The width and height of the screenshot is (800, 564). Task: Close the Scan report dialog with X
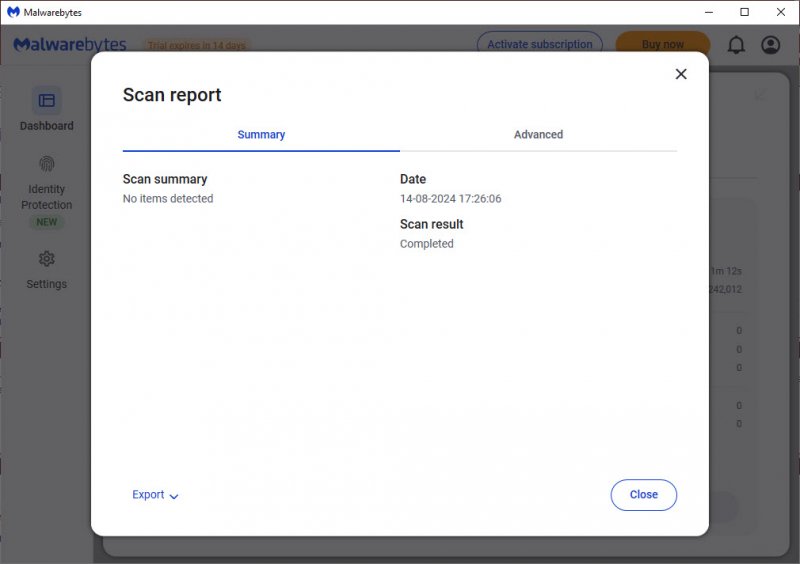pyautogui.click(x=681, y=74)
